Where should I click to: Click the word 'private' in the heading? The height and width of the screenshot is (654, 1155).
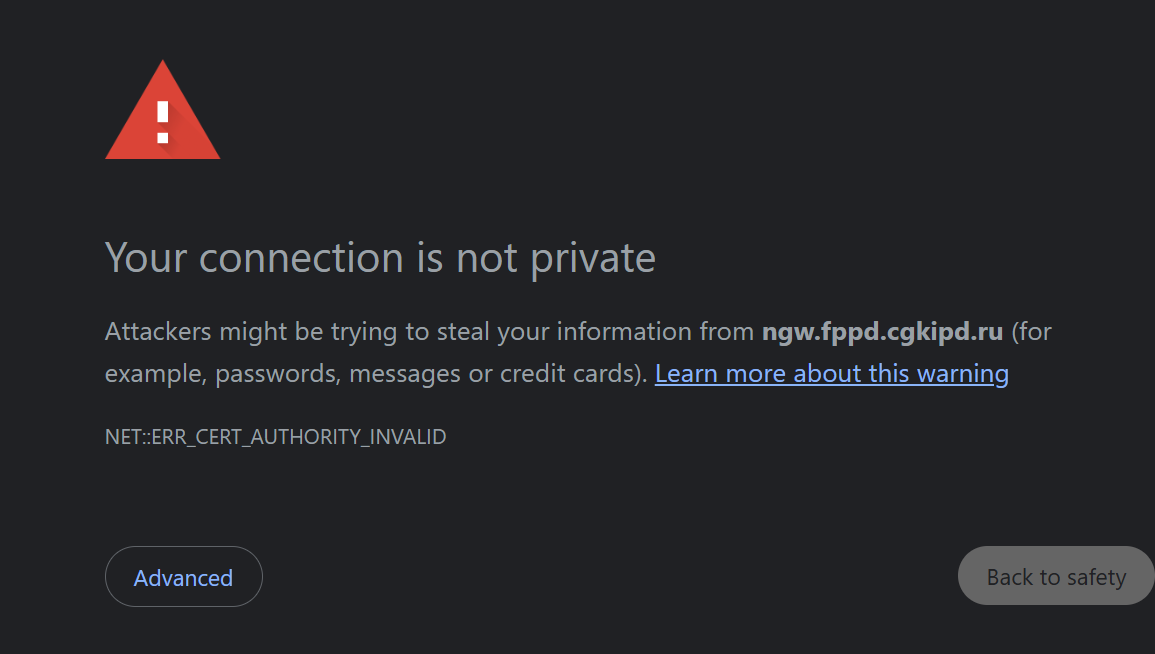point(593,259)
